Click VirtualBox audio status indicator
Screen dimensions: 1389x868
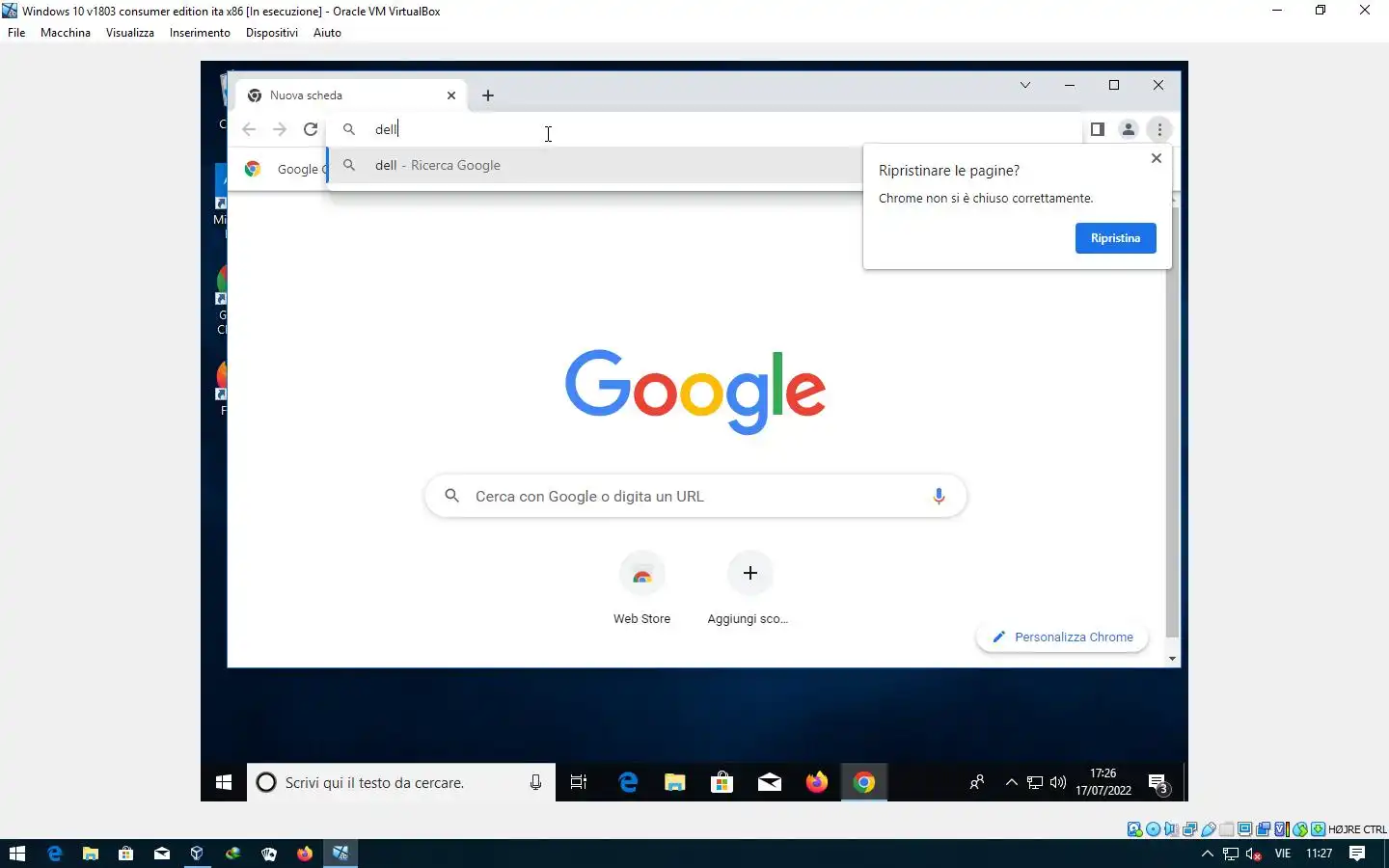coord(1171,829)
